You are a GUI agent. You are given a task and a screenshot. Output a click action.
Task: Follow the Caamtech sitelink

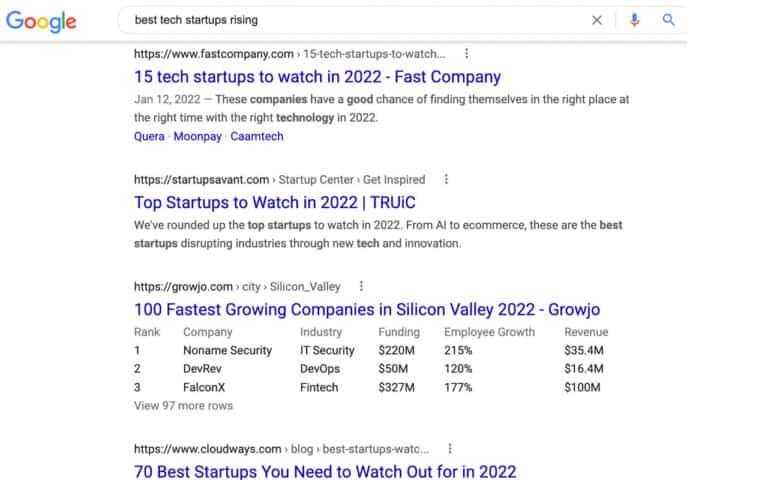tap(257, 137)
